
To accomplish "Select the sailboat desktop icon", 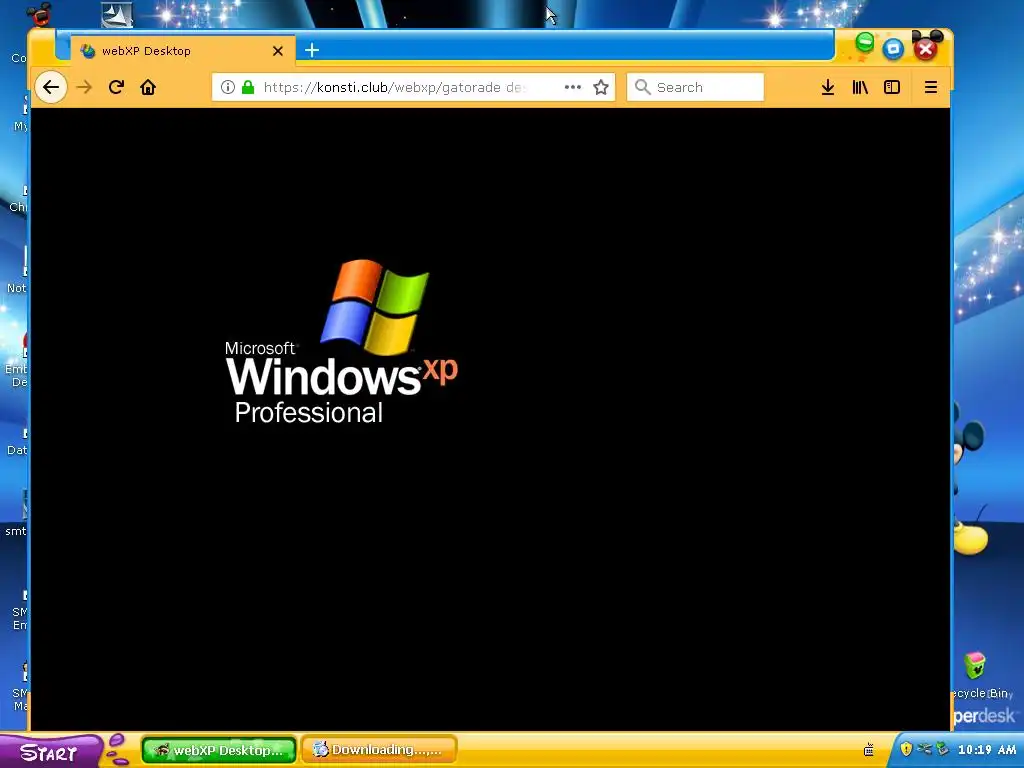I will [x=117, y=15].
